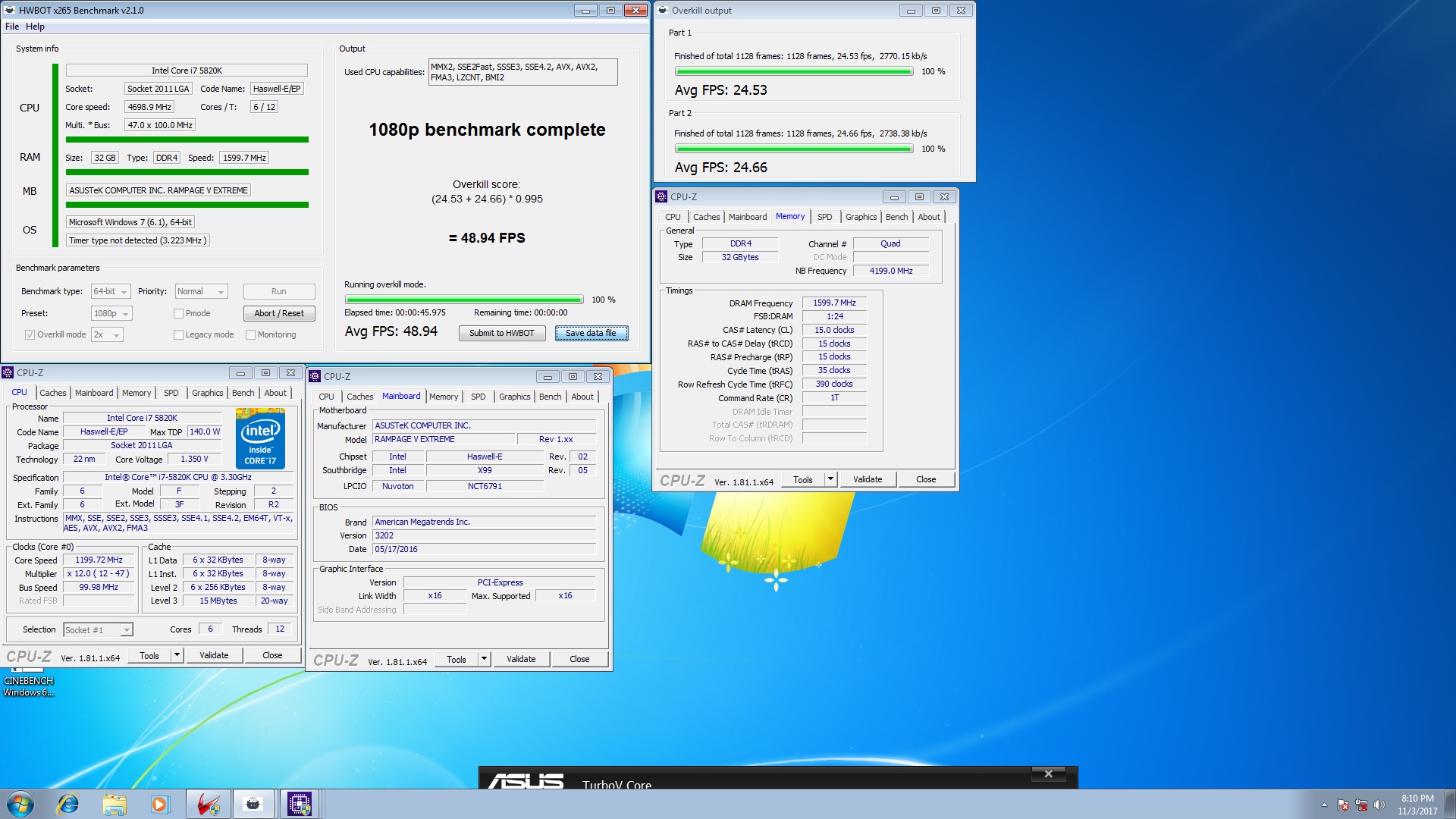Open the Preset 1080p dropdown

[x=111, y=313]
